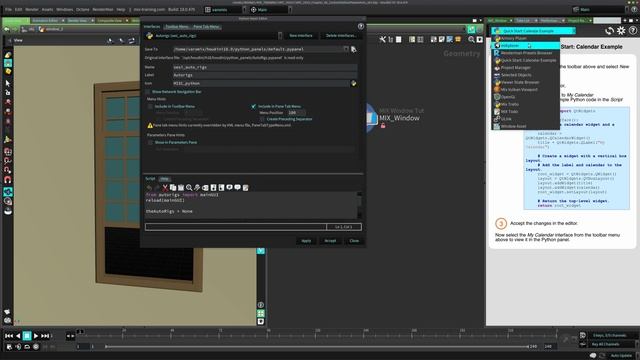Click into the Icon field MISC_python
Screen dimensions: 640x360
point(261,83)
